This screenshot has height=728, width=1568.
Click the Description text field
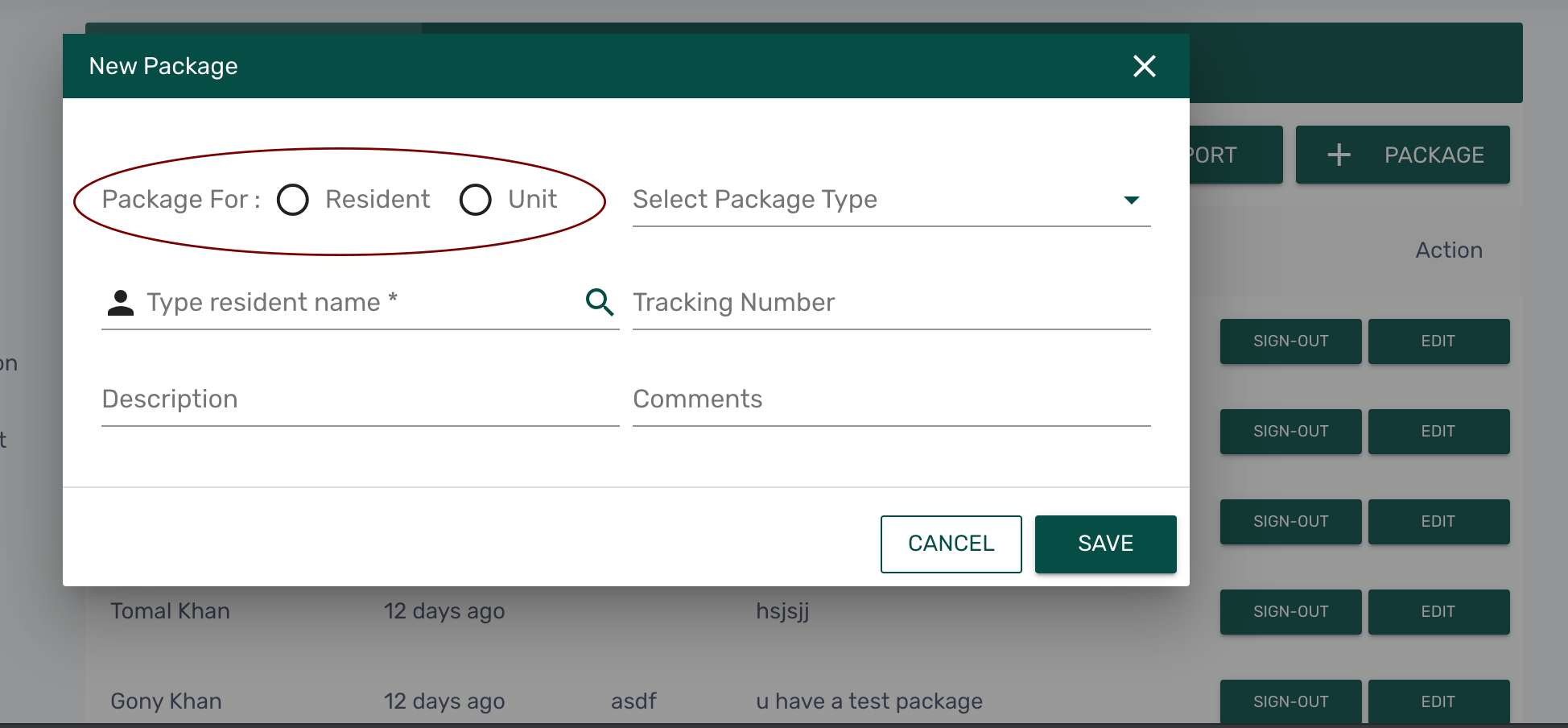(x=360, y=399)
